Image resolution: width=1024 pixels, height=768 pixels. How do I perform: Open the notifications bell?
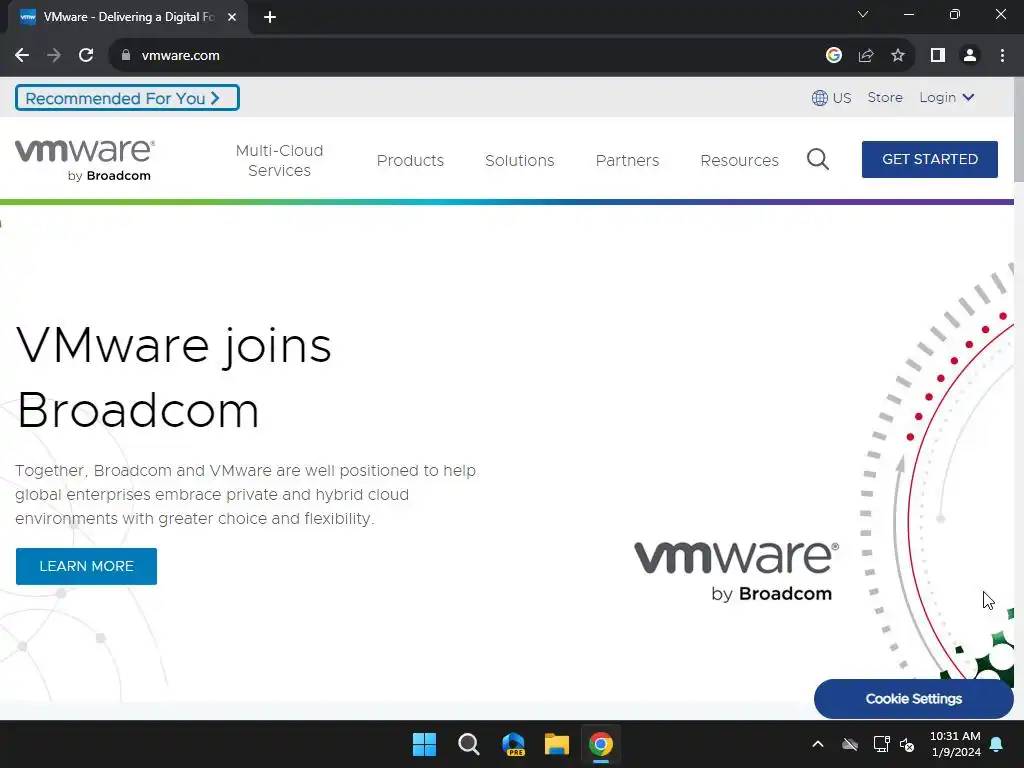(997, 744)
